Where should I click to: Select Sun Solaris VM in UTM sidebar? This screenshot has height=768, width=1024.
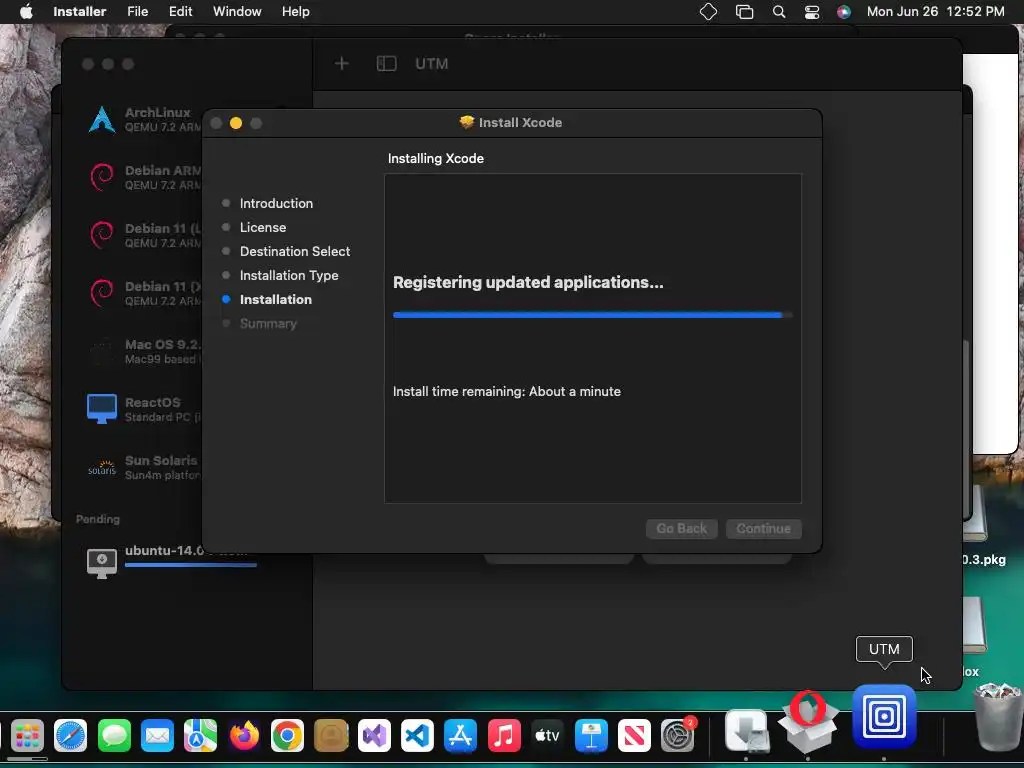145,467
